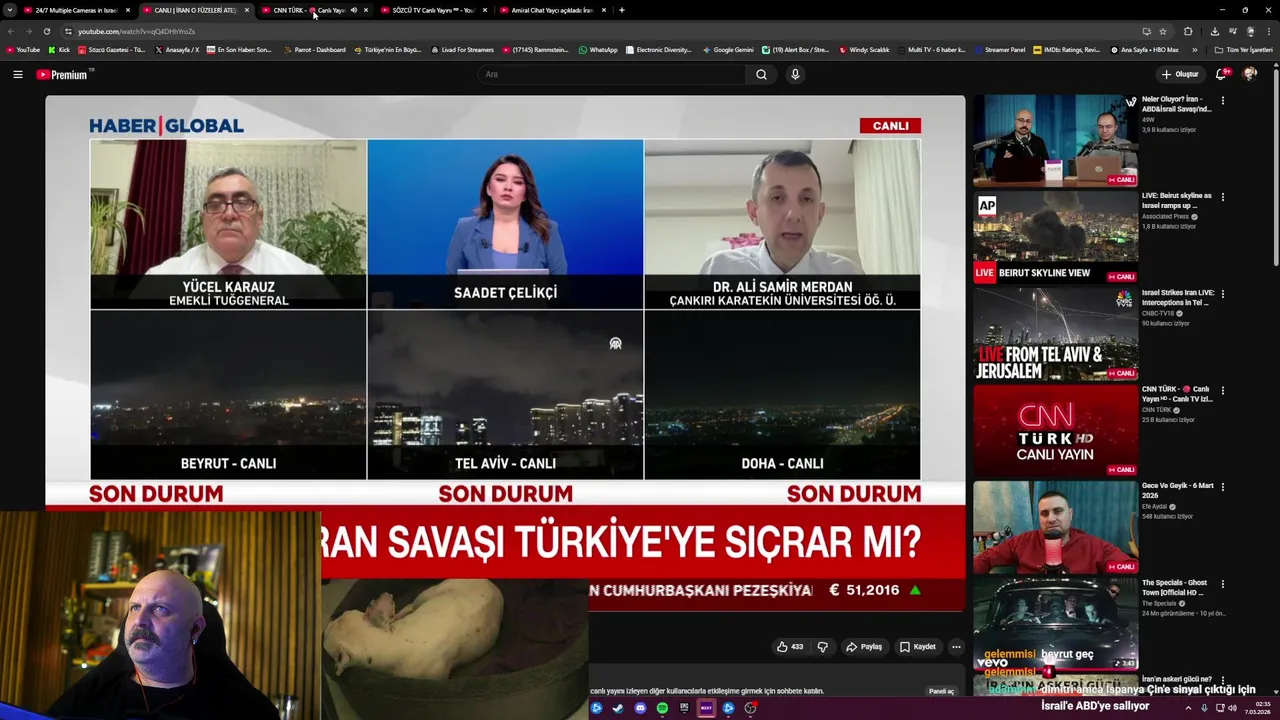
Task: Open the account avatar menu
Action: [x=1250, y=74]
